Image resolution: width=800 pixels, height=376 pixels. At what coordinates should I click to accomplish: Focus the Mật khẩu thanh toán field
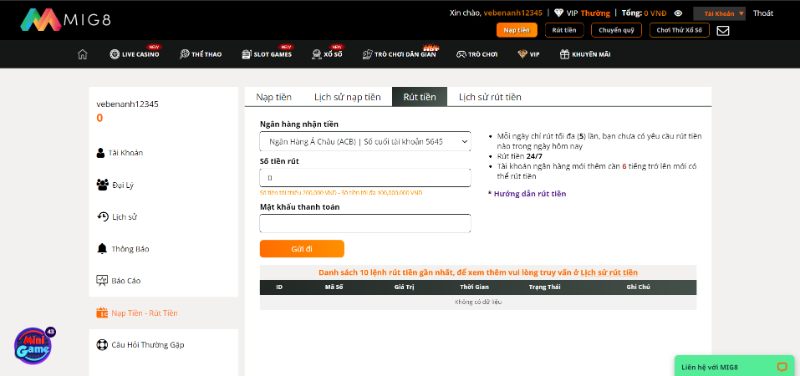[x=365, y=223]
